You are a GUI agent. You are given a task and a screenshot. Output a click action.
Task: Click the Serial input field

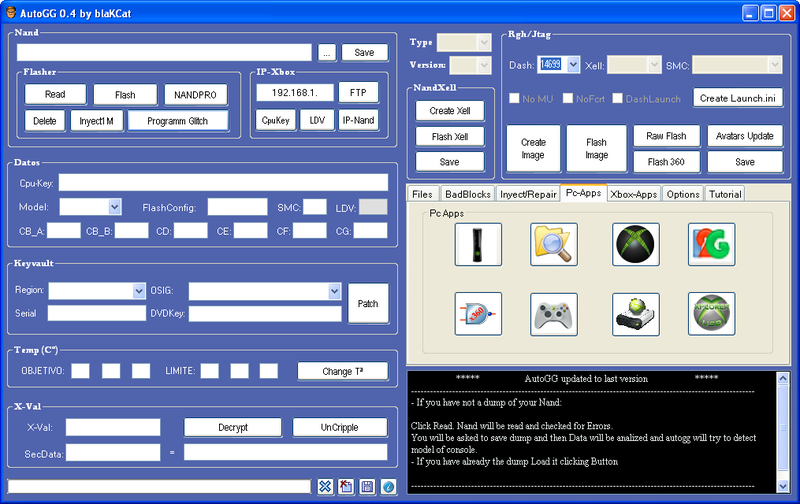(97, 313)
